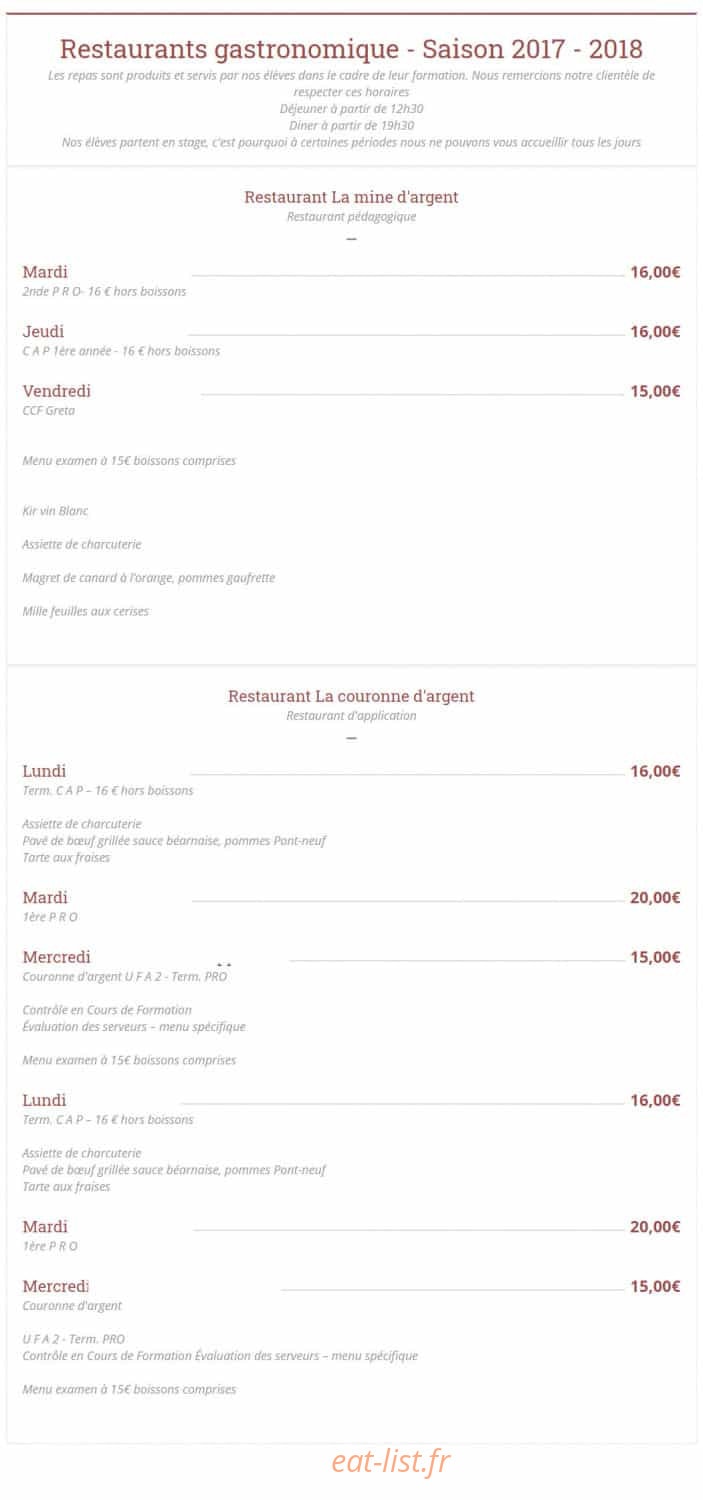The image size is (703, 1500).
Task: Select the Déjeuner à partir de 12h30 text
Action: tap(351, 109)
